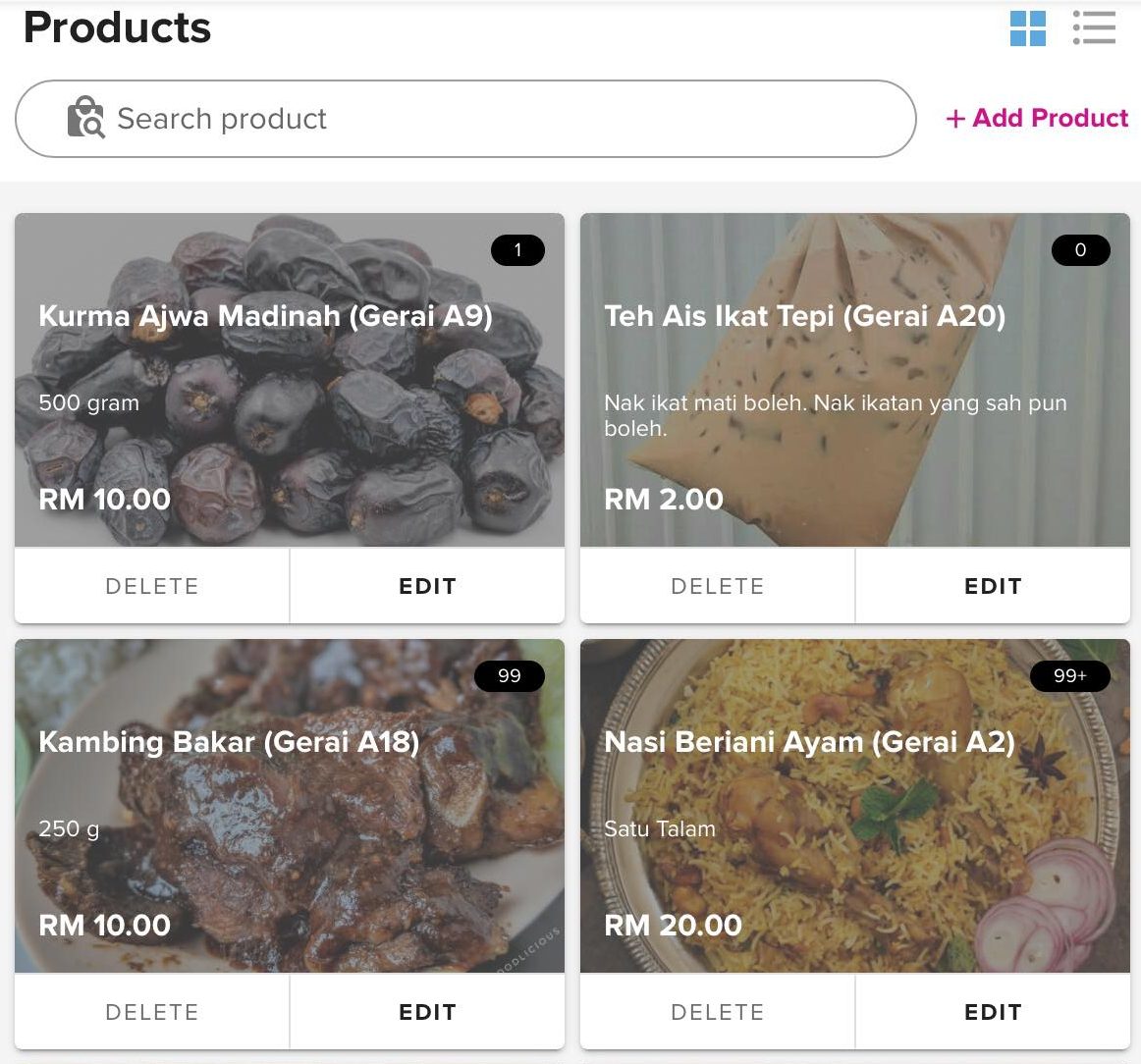Viewport: 1141px width, 1064px height.
Task: Edit Kurma Ajwa Madinah product
Action: point(427,586)
